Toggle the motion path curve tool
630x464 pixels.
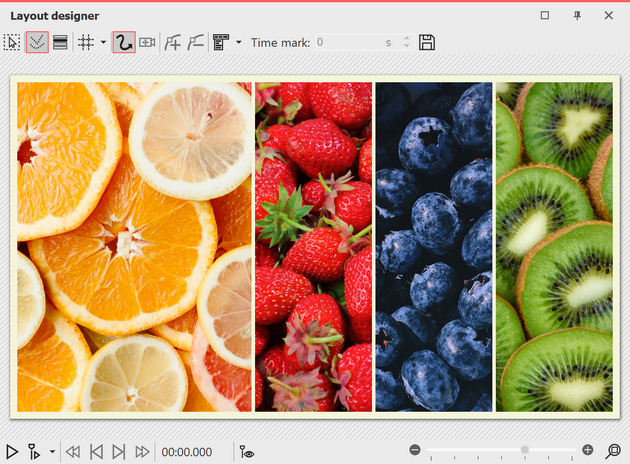pos(124,42)
